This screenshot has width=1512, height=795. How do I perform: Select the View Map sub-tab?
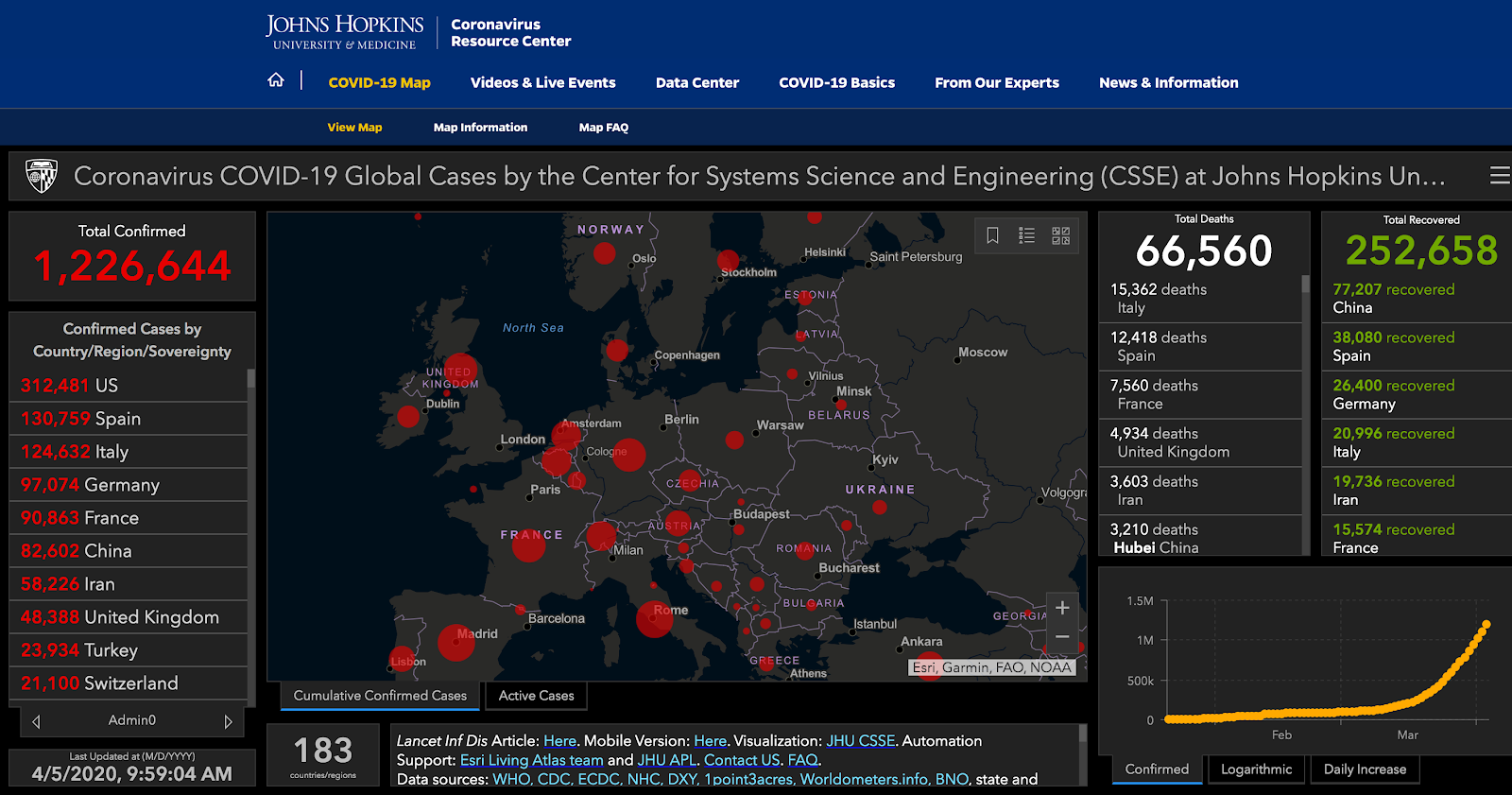coord(355,128)
